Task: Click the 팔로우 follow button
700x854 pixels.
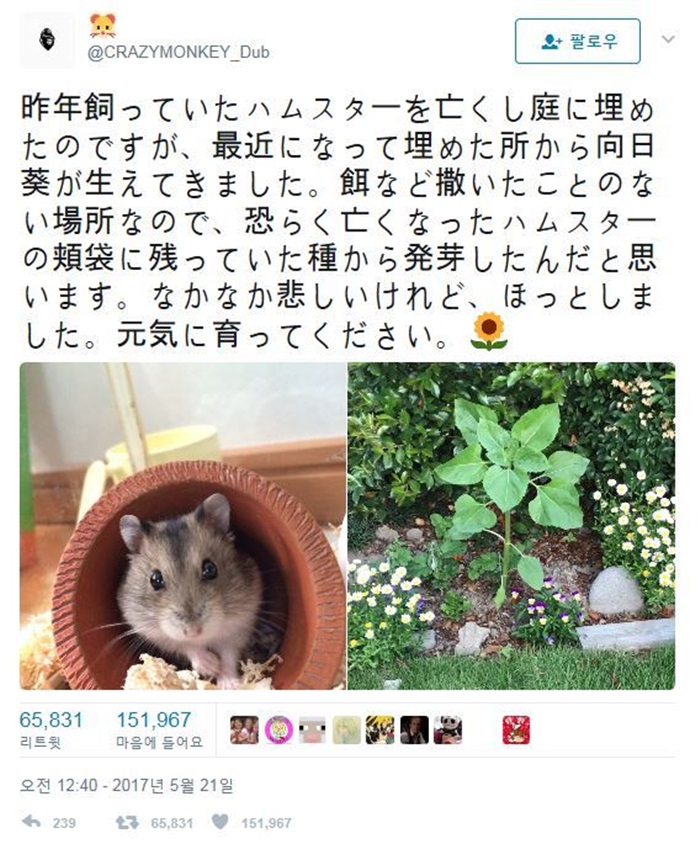Action: [x=577, y=41]
